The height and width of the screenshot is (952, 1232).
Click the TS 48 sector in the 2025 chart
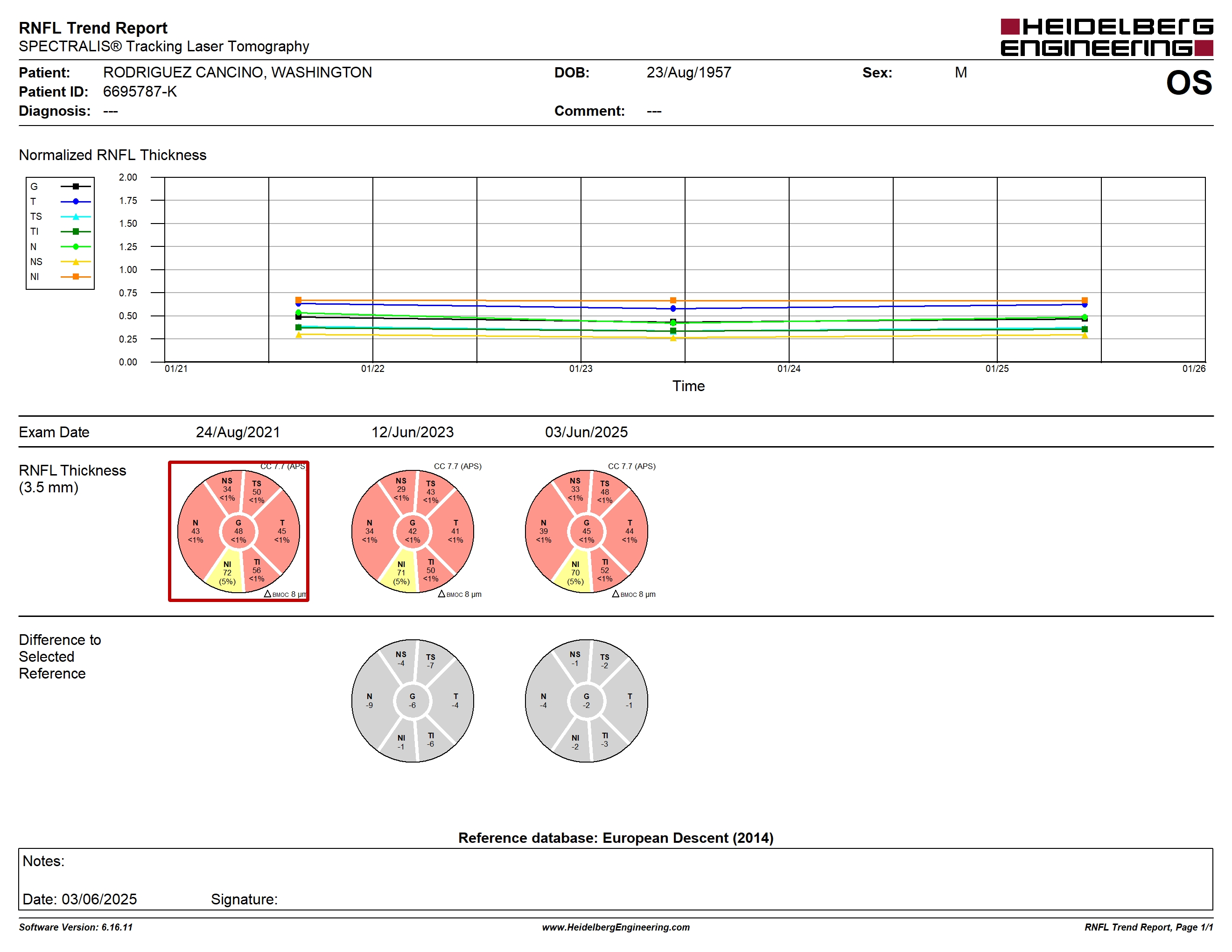(x=605, y=492)
